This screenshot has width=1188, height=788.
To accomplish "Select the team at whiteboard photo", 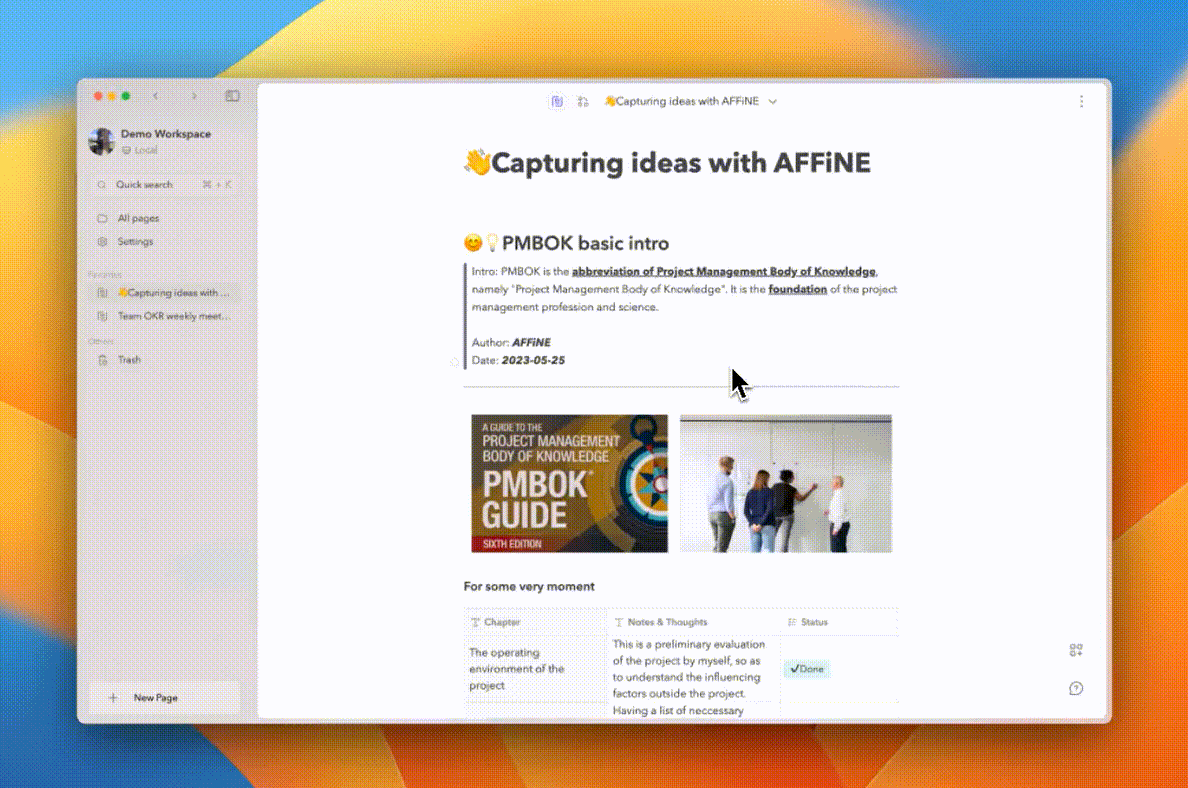I will click(x=786, y=483).
